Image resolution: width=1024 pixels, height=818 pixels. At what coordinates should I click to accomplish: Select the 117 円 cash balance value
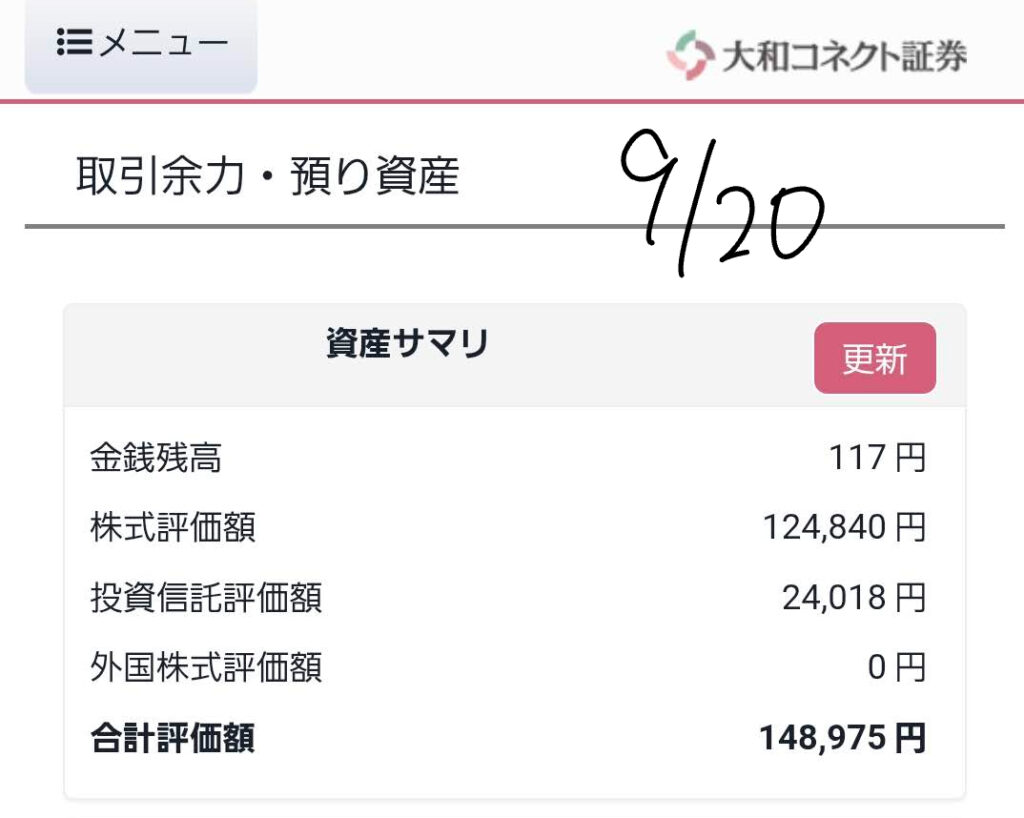point(876,458)
